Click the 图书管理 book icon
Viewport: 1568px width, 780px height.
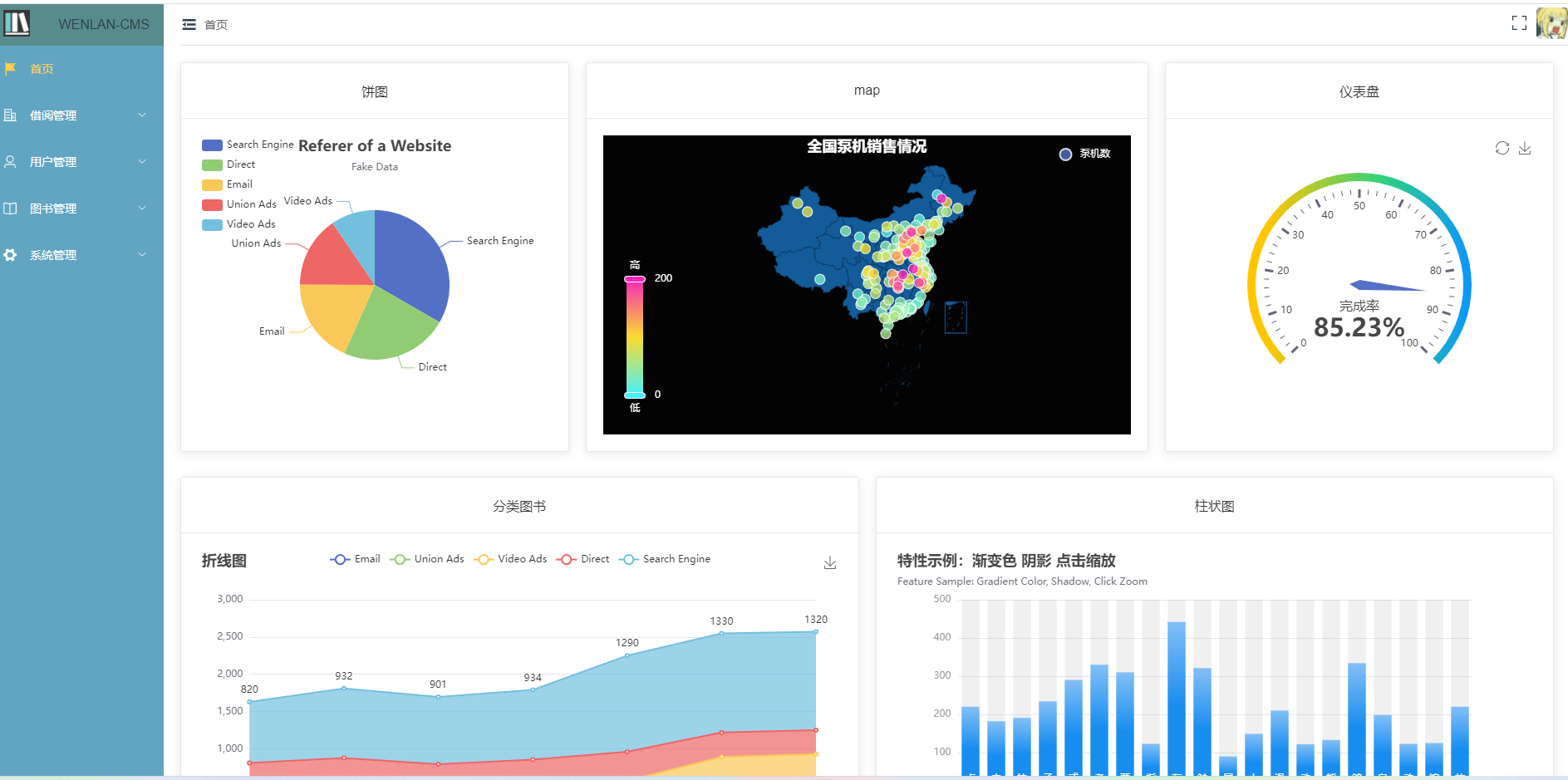(10, 208)
